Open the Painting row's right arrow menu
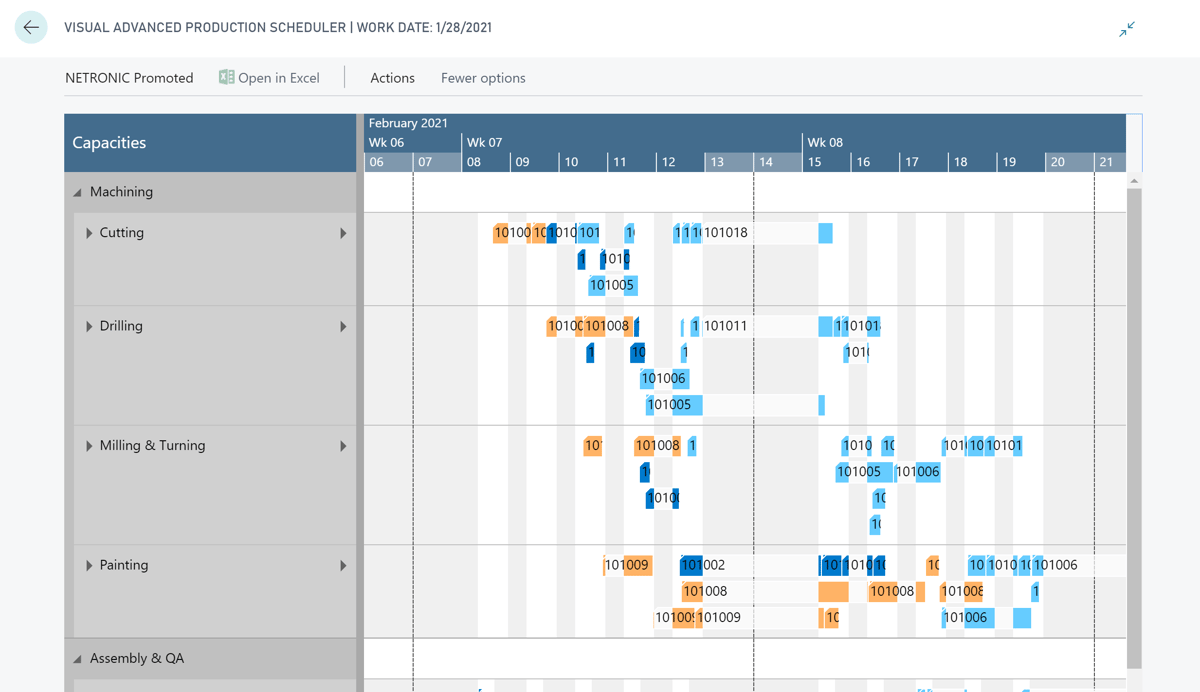Screen dimensions: 1200x692 tap(343, 565)
